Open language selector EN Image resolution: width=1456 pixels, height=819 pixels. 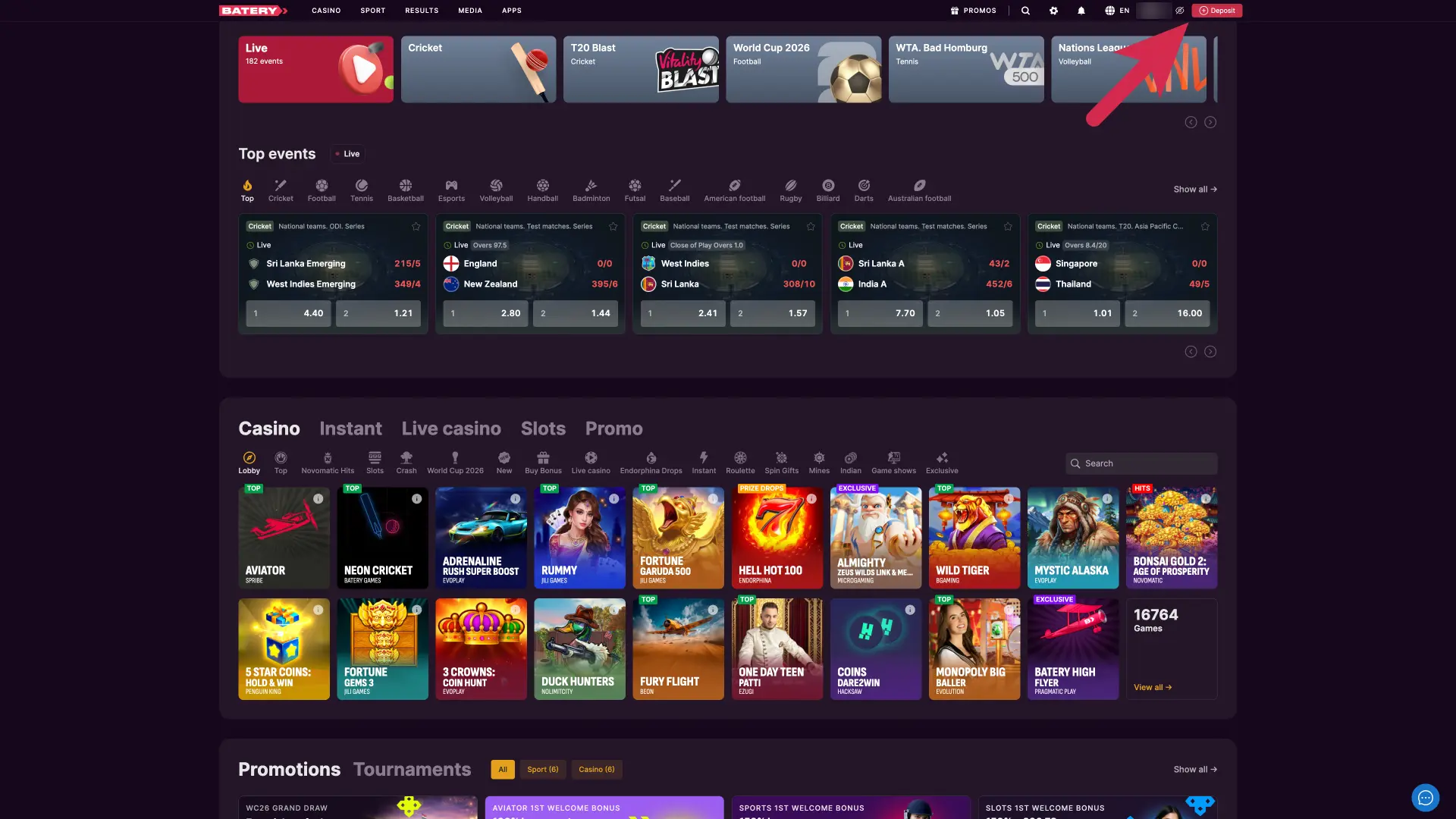(1117, 11)
